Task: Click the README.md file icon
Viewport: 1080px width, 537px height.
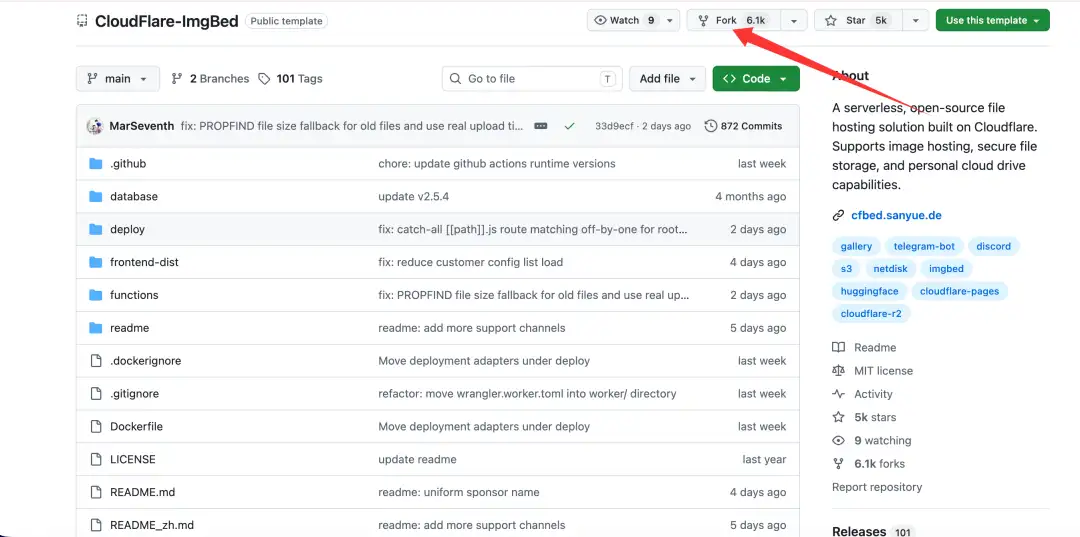Action: point(96,492)
